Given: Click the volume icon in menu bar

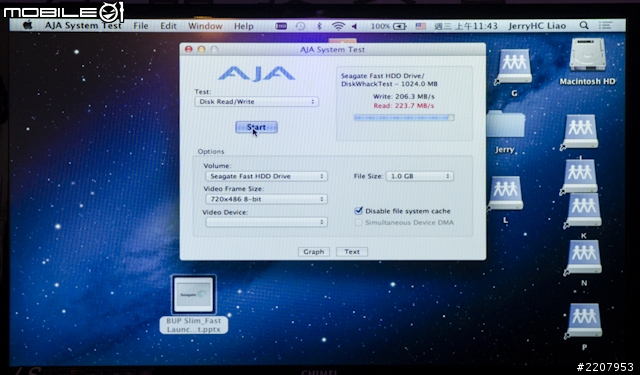Looking at the screenshot, I should pyautogui.click(x=354, y=26).
